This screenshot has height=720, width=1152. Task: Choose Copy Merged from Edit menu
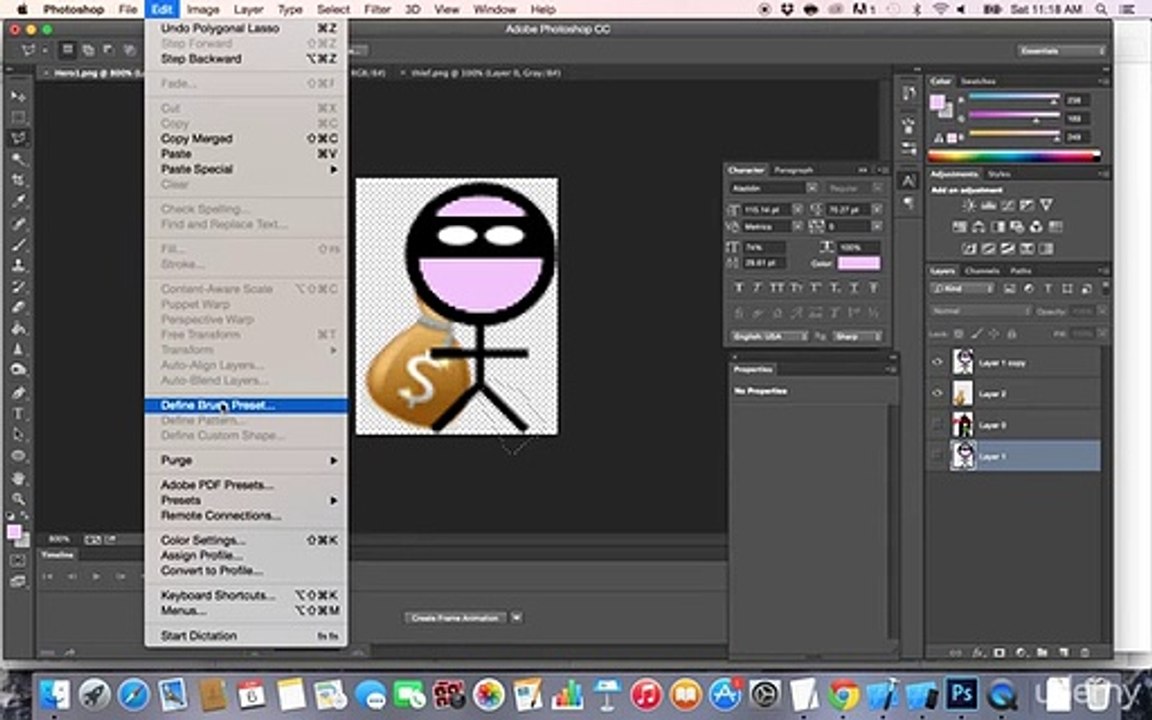246,138
